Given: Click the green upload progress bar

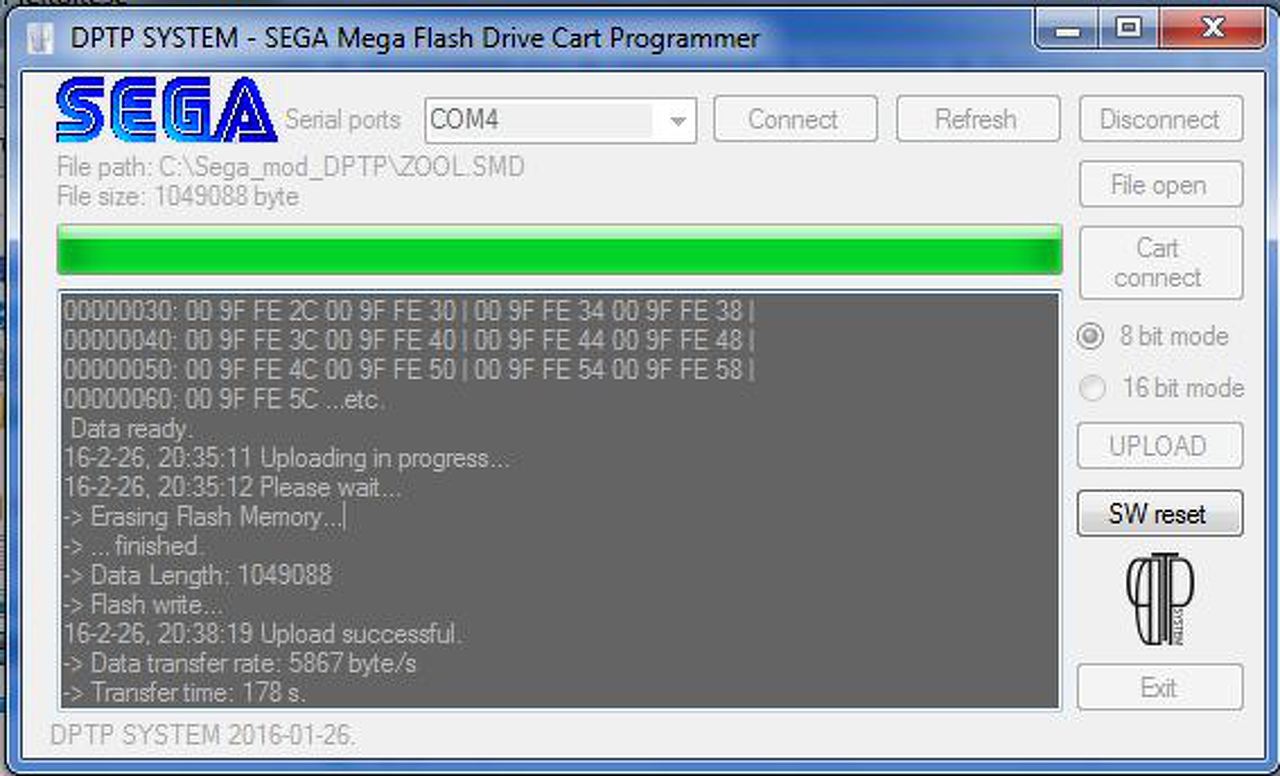Looking at the screenshot, I should click(559, 250).
